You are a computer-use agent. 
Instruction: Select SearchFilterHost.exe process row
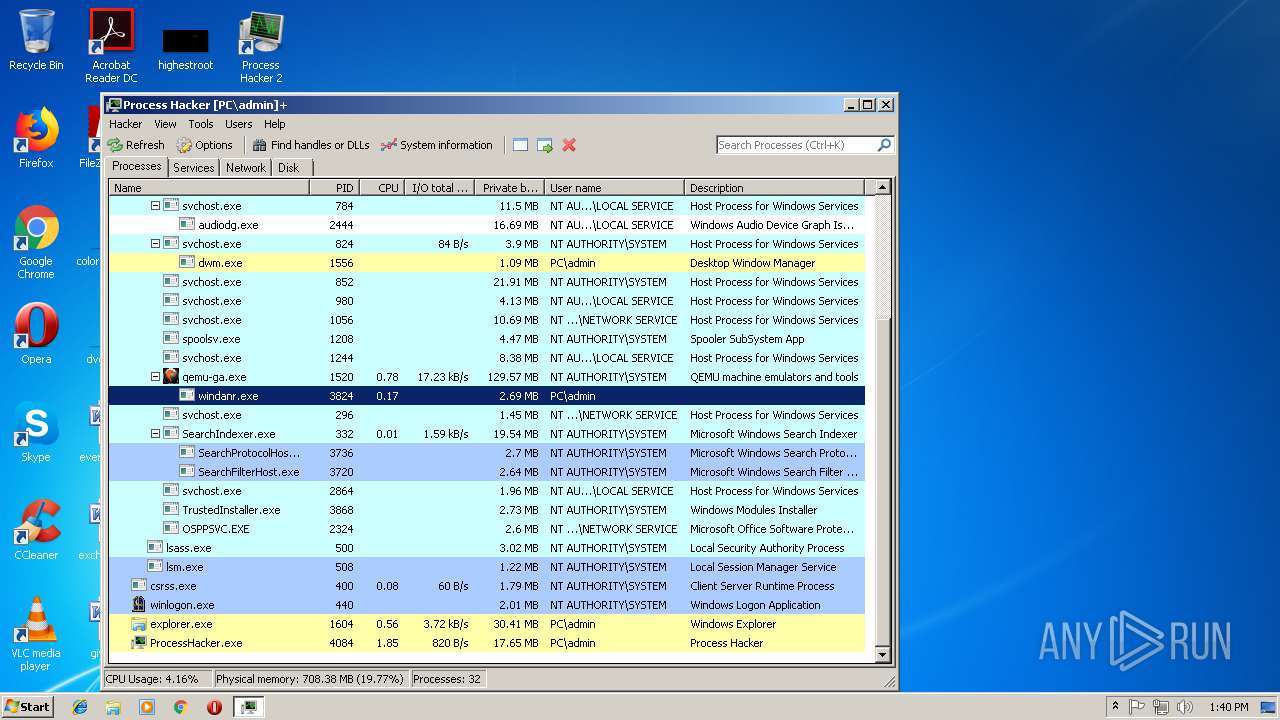click(486, 472)
